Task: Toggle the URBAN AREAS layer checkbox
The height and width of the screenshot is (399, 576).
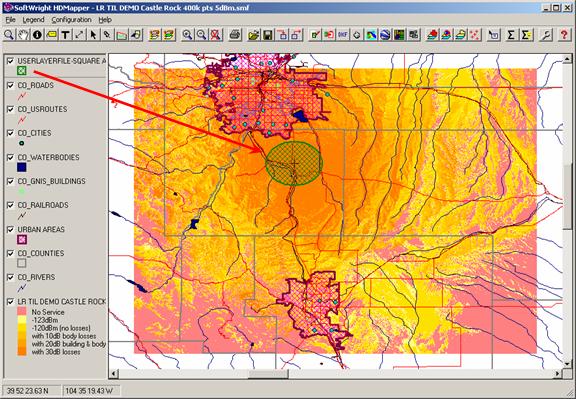Action: [x=11, y=229]
